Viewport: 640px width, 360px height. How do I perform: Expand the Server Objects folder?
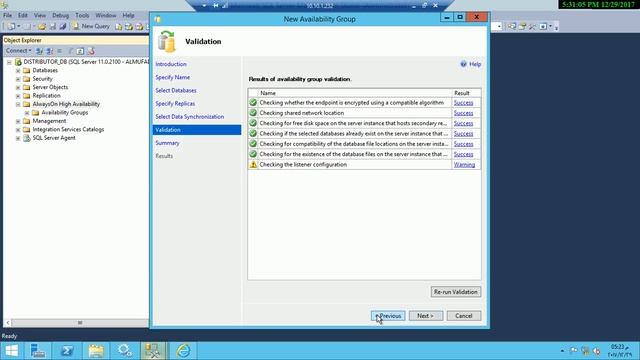tap(18, 87)
